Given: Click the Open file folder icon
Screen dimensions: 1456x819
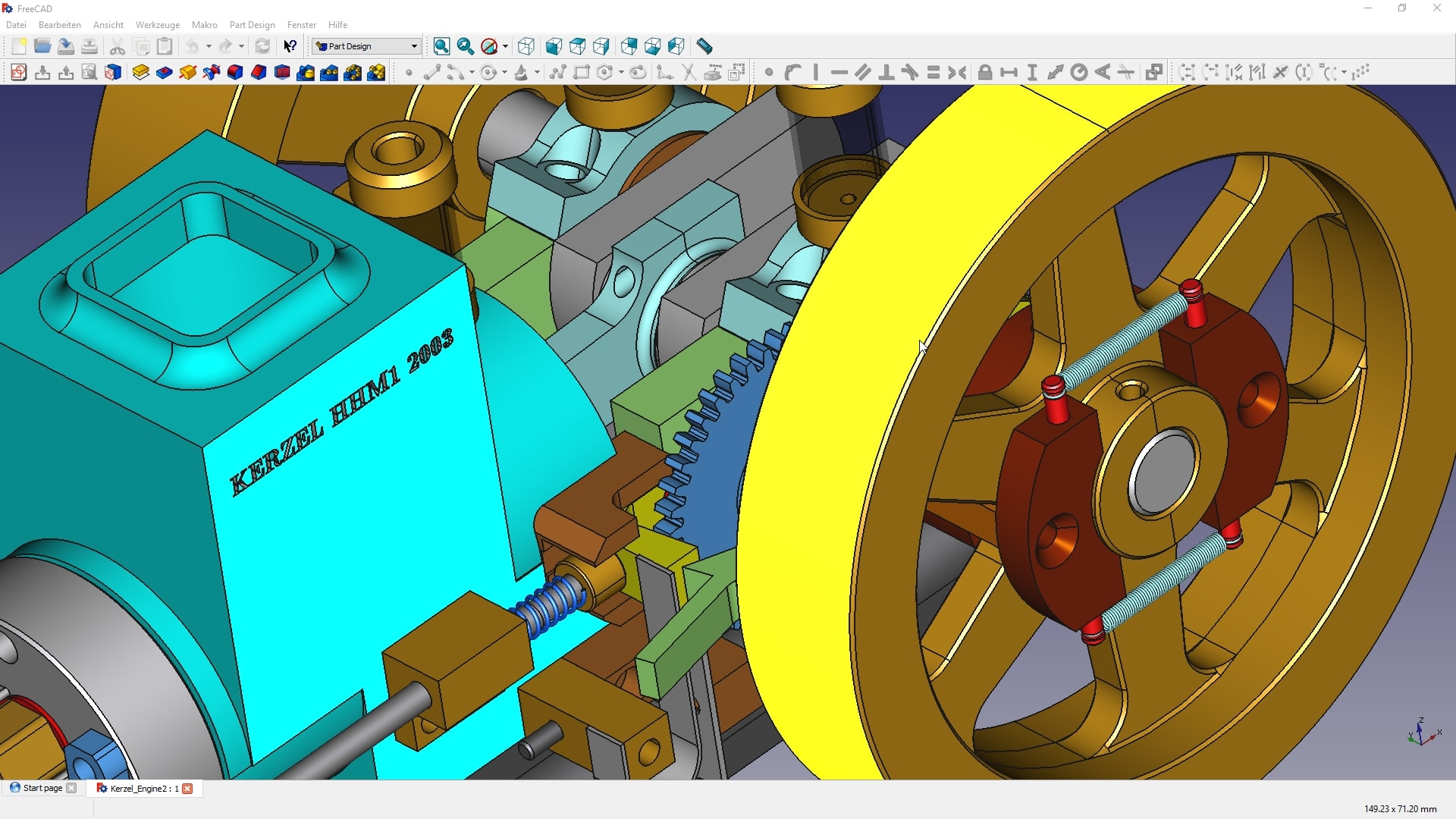Looking at the screenshot, I should click(x=42, y=46).
